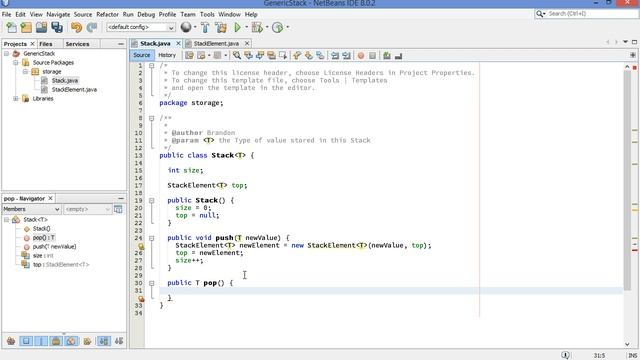Toggle Show Inherited Members in Navigator

click(x=11, y=341)
